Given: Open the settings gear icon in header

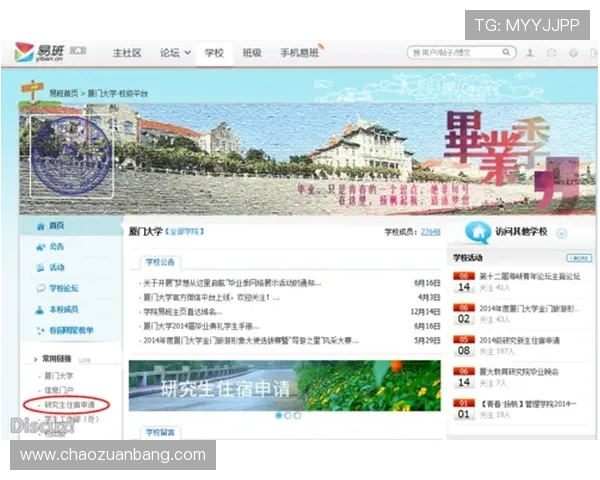Looking at the screenshot, I should tap(573, 53).
